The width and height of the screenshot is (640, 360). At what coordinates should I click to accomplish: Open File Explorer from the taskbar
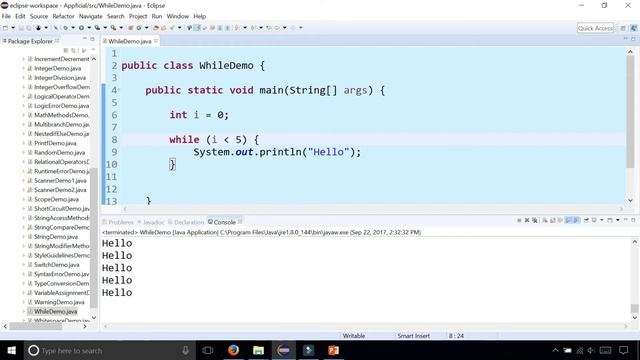[x=258, y=350]
